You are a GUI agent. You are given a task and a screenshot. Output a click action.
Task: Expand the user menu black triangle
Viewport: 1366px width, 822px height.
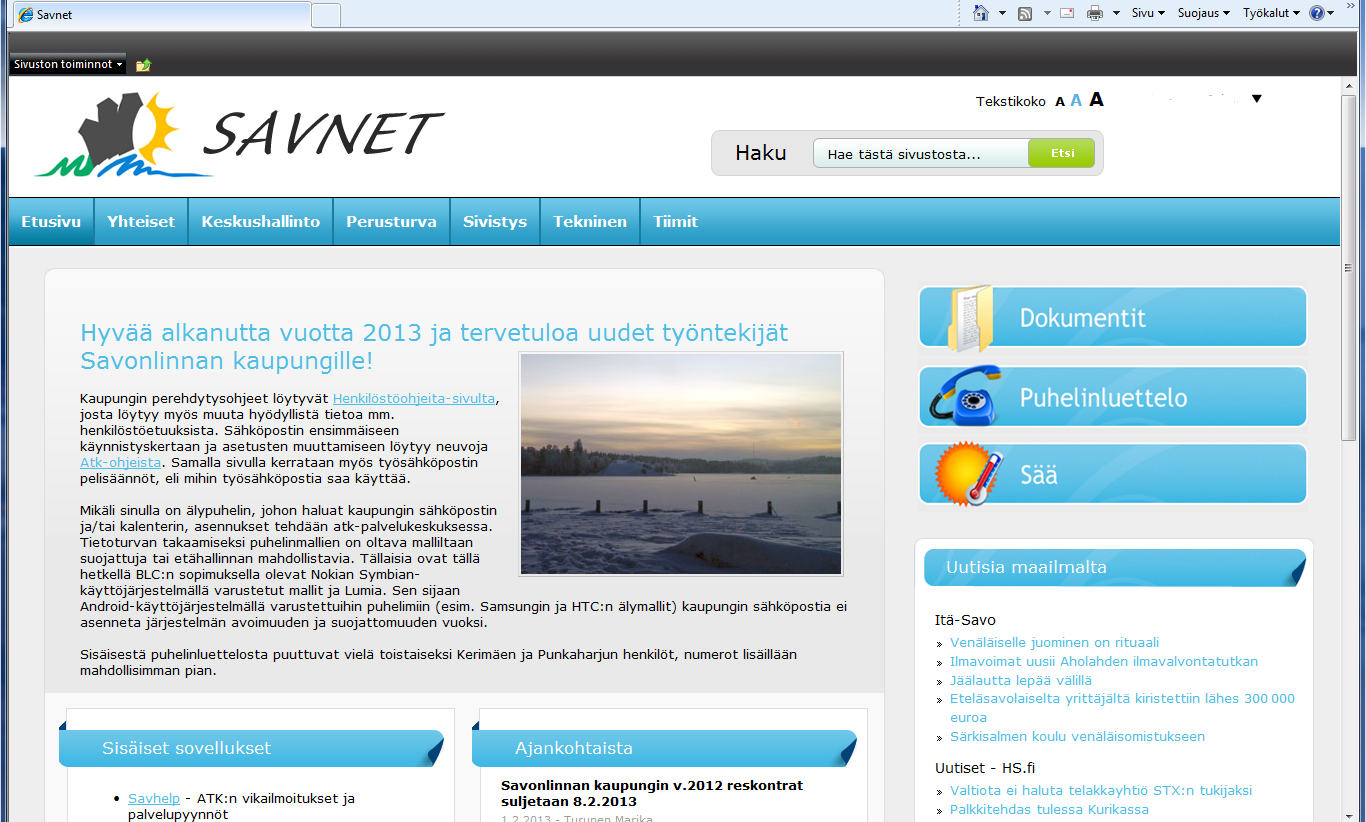click(1257, 99)
